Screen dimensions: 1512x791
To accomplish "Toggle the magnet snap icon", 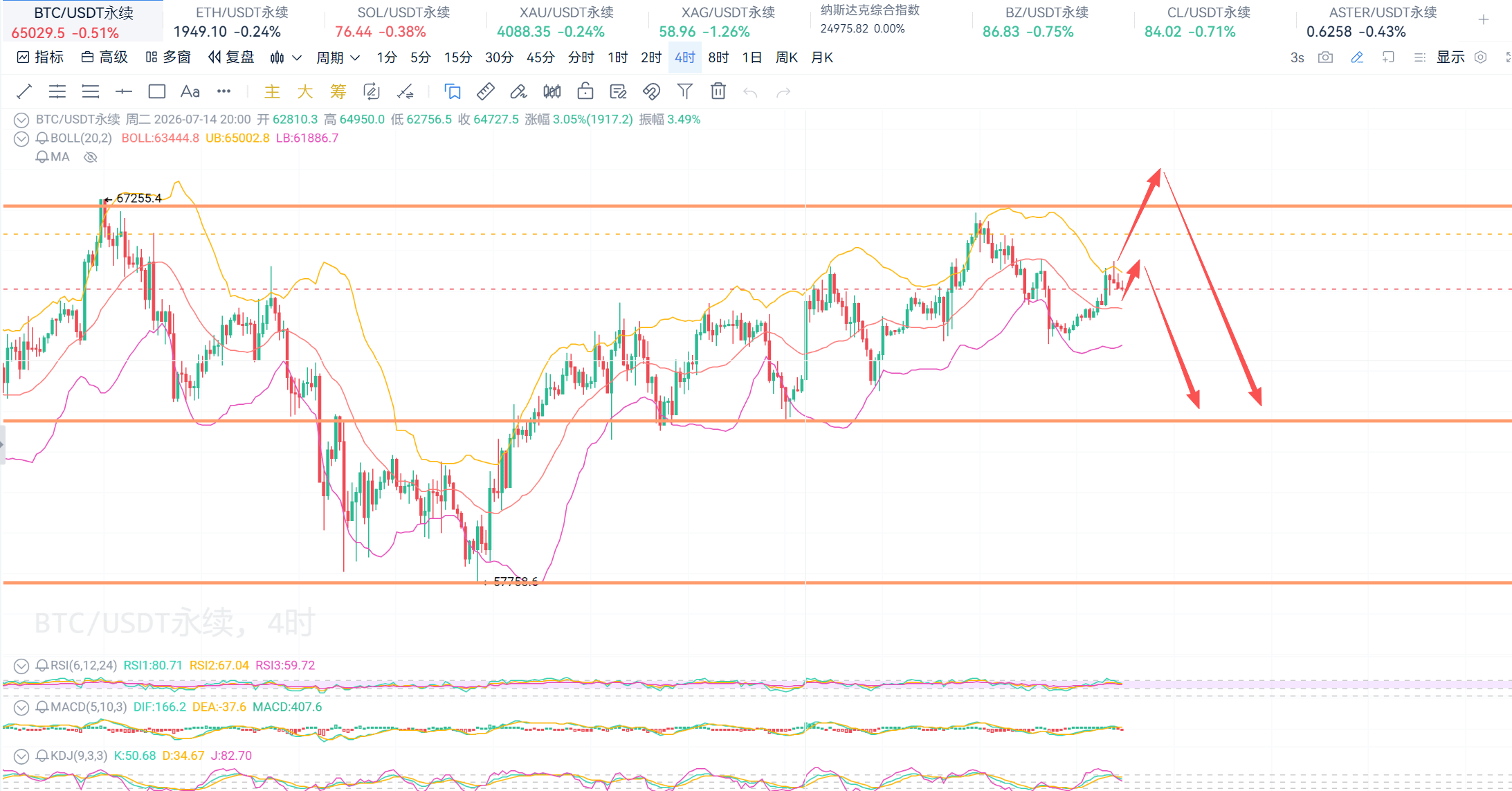I will tap(651, 91).
